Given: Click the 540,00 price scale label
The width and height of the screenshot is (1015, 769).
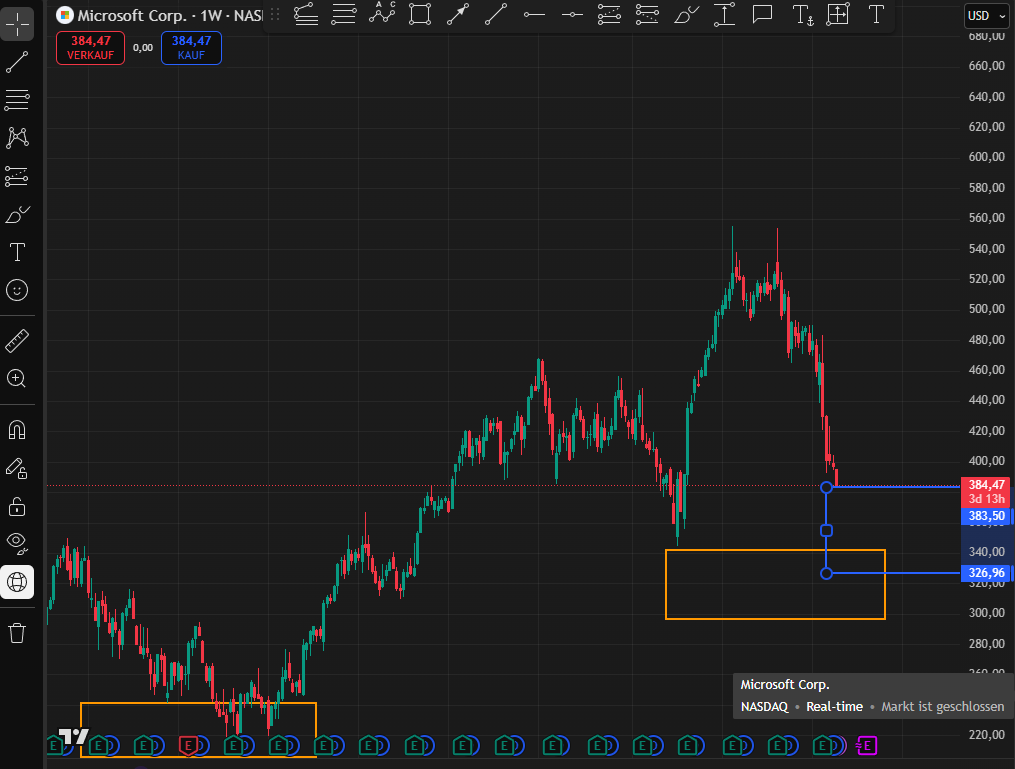Looking at the screenshot, I should tap(987, 249).
